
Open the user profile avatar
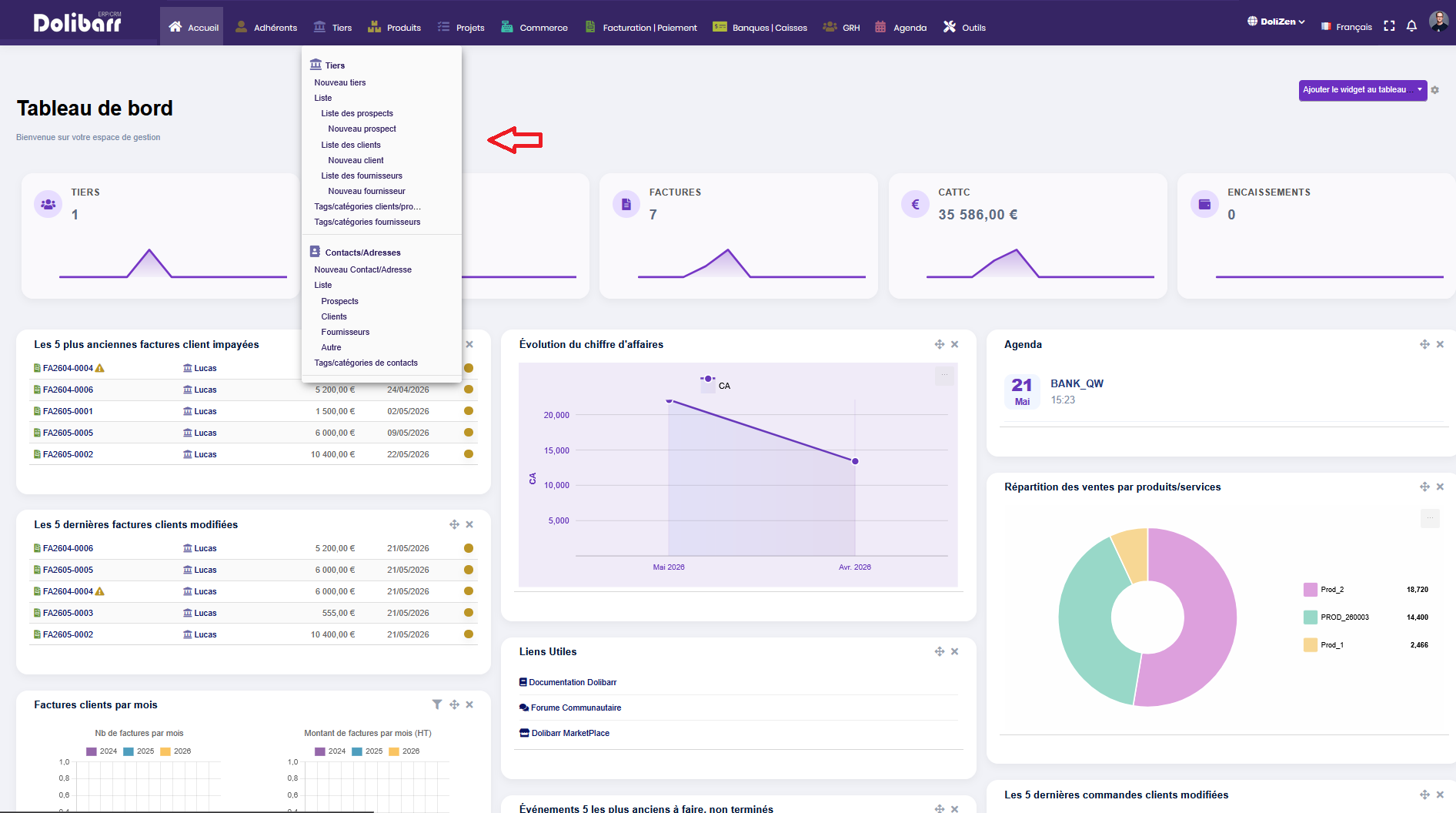[x=1438, y=22]
